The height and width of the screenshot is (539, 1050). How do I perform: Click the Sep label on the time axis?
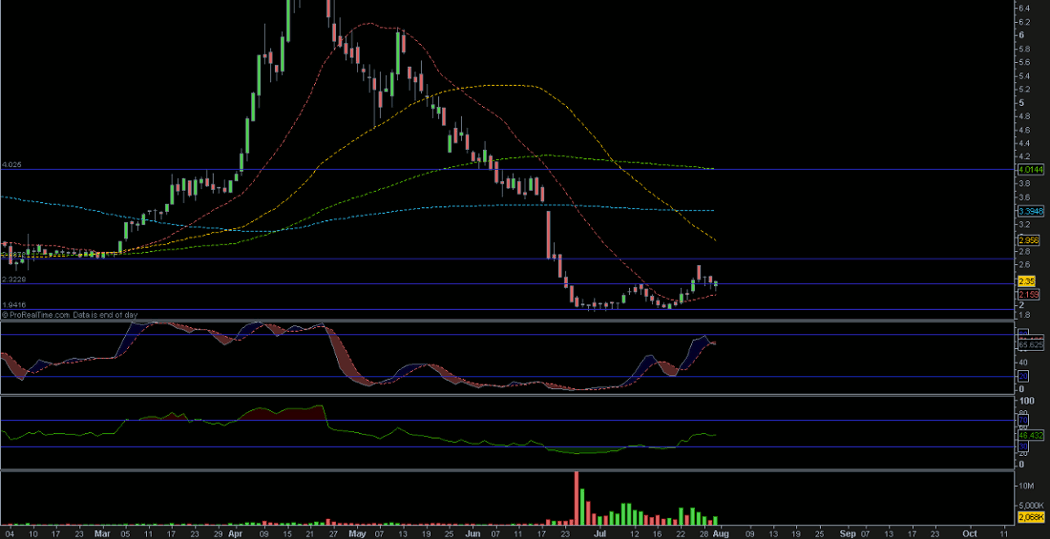tap(848, 534)
